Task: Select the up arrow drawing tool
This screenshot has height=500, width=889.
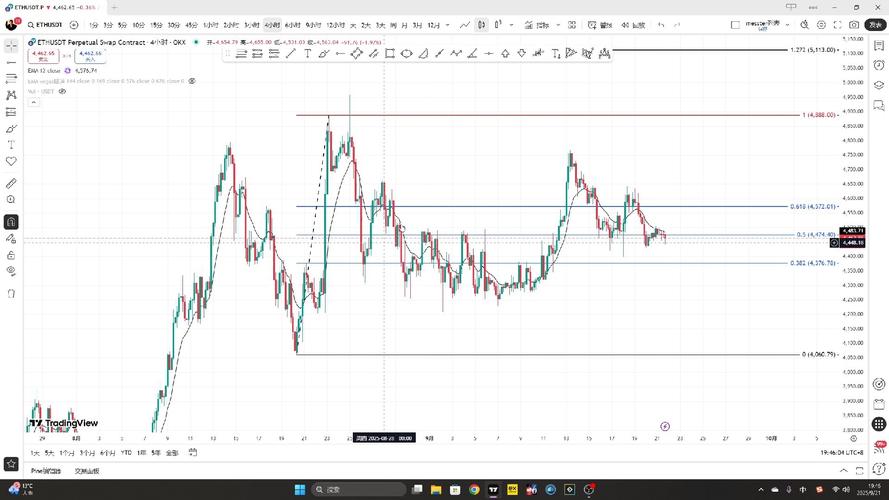Action: pos(505,54)
